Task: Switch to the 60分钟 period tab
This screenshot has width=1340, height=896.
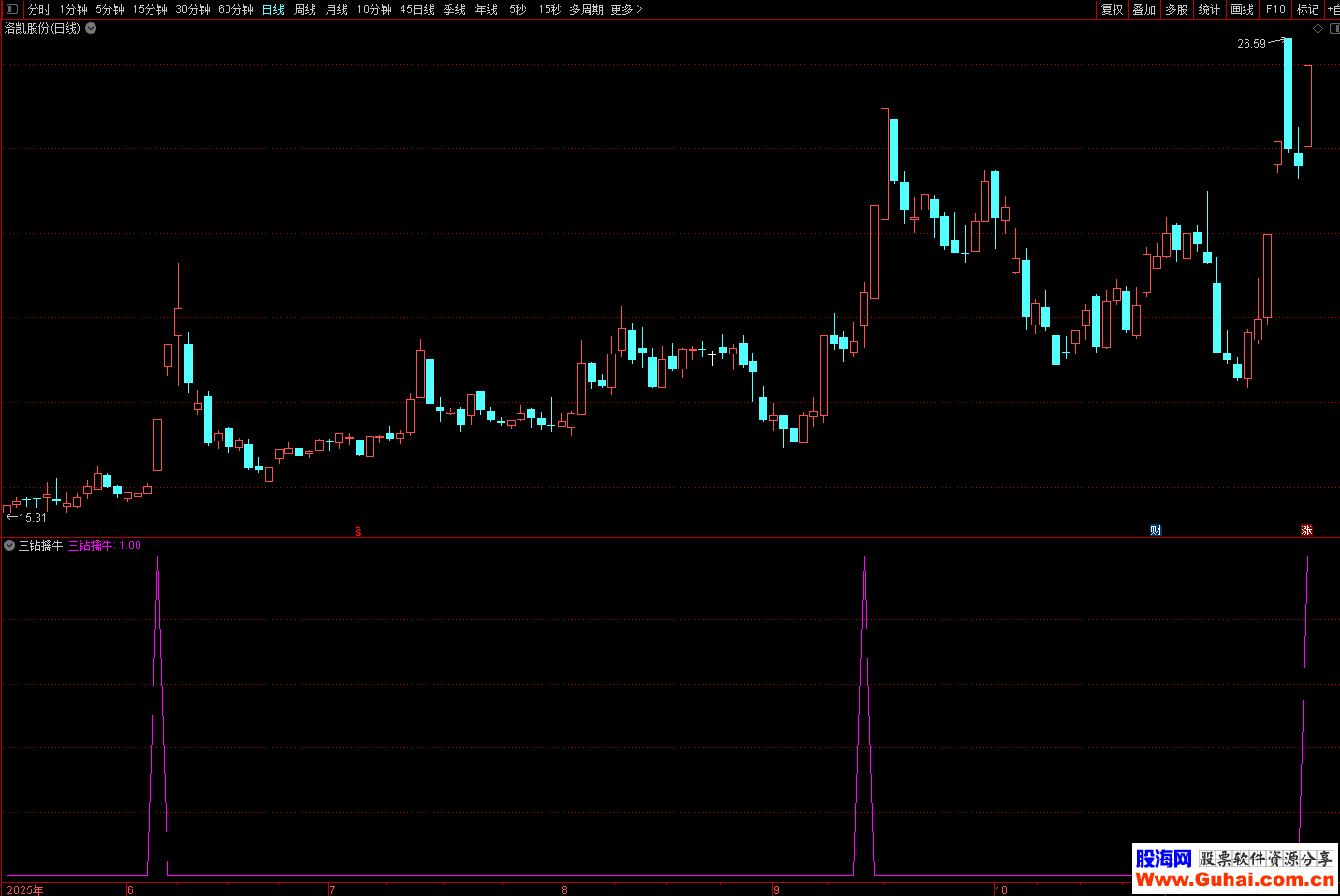Action: coord(236,9)
